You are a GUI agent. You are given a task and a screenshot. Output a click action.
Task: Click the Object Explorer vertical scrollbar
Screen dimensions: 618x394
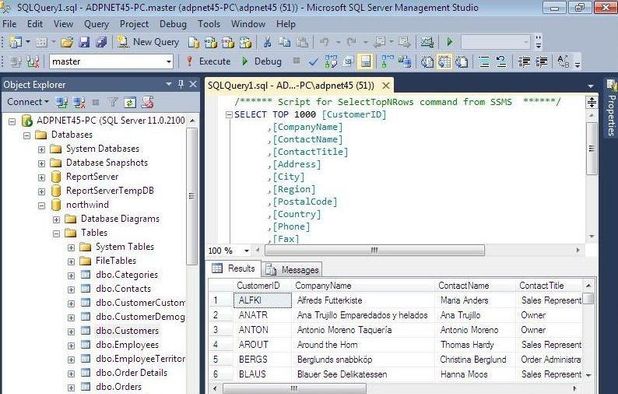point(192,196)
